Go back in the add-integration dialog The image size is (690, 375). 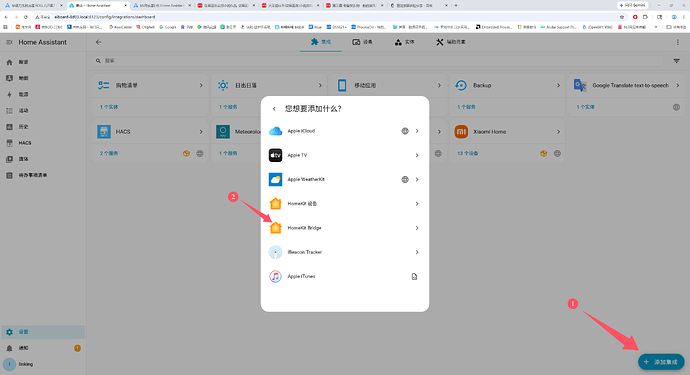pyautogui.click(x=274, y=109)
